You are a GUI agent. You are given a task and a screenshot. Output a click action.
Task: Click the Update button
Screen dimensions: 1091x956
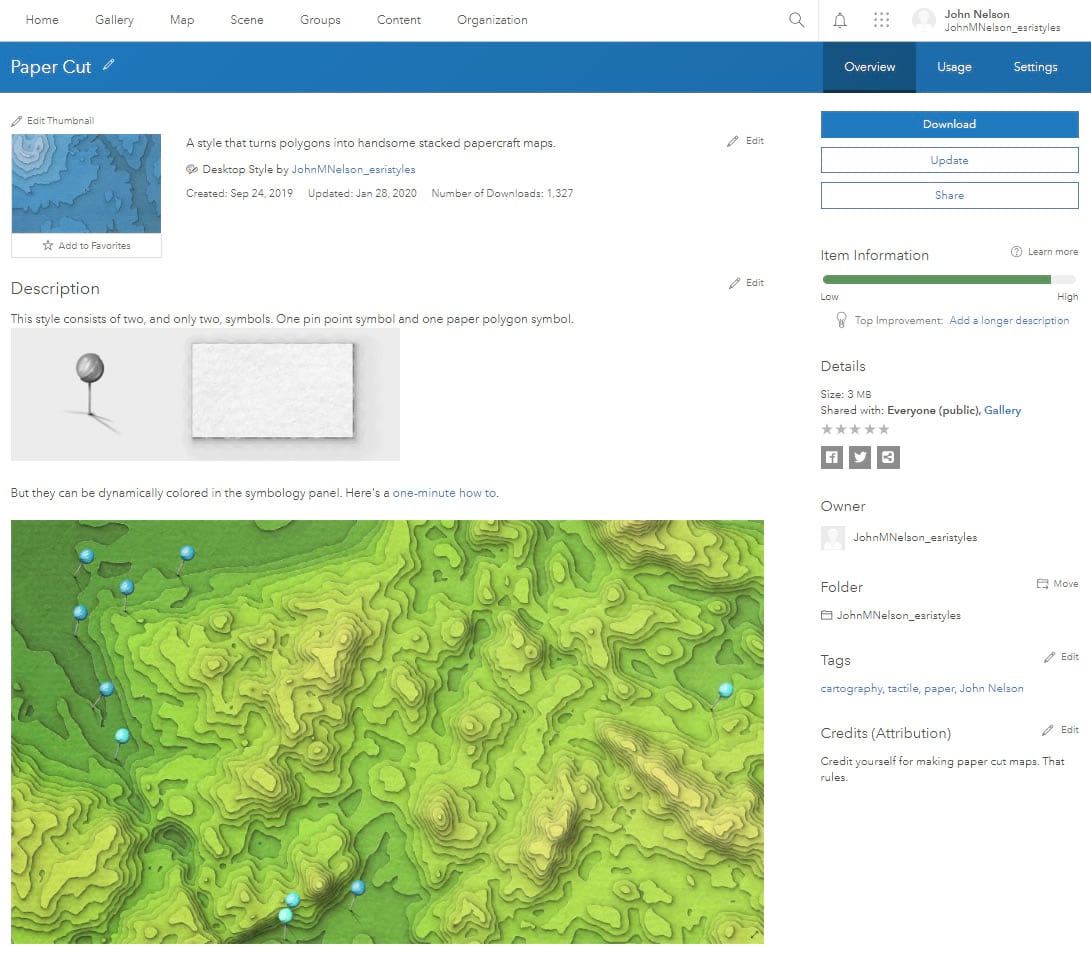(949, 160)
